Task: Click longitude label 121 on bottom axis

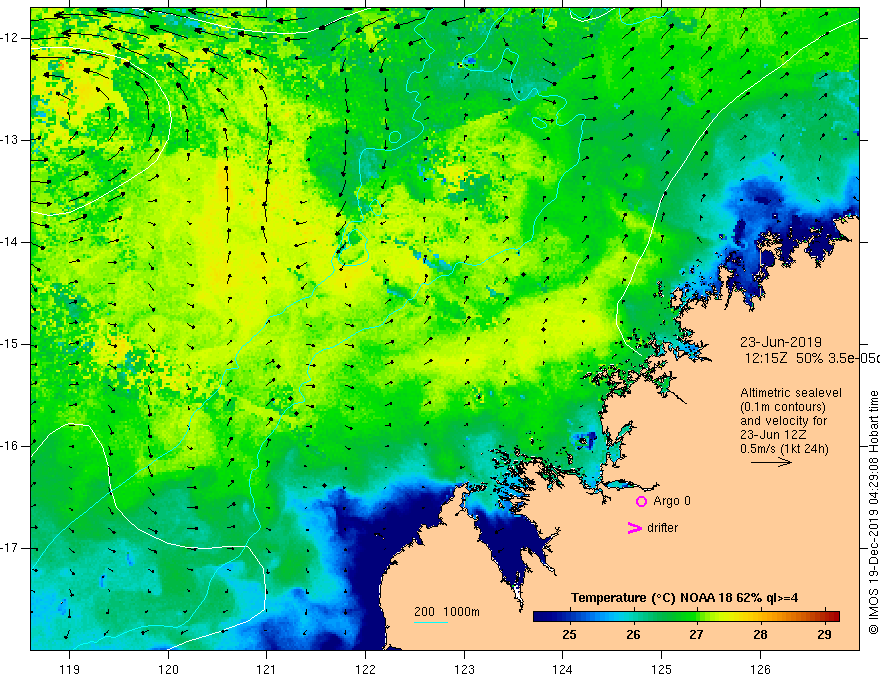Action: [x=267, y=669]
